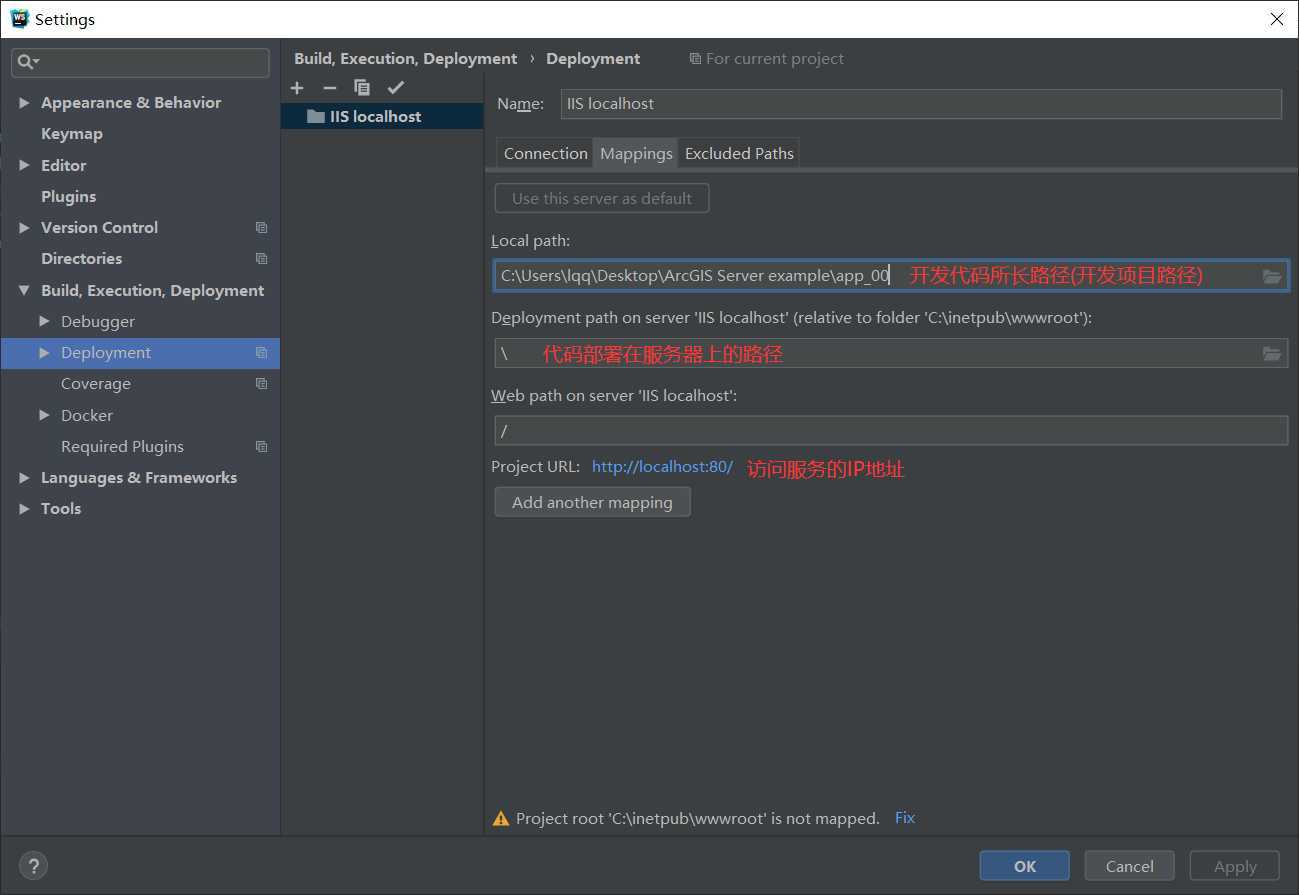Image resolution: width=1299 pixels, height=895 pixels.
Task: Click project-level icon beside Coverage
Action: [261, 384]
